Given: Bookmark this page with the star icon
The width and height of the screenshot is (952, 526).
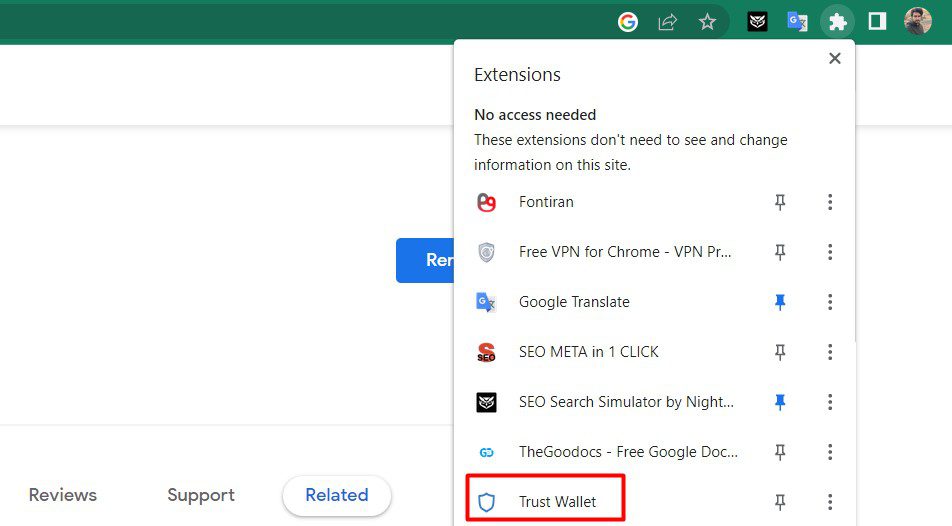Looking at the screenshot, I should click(x=707, y=21).
